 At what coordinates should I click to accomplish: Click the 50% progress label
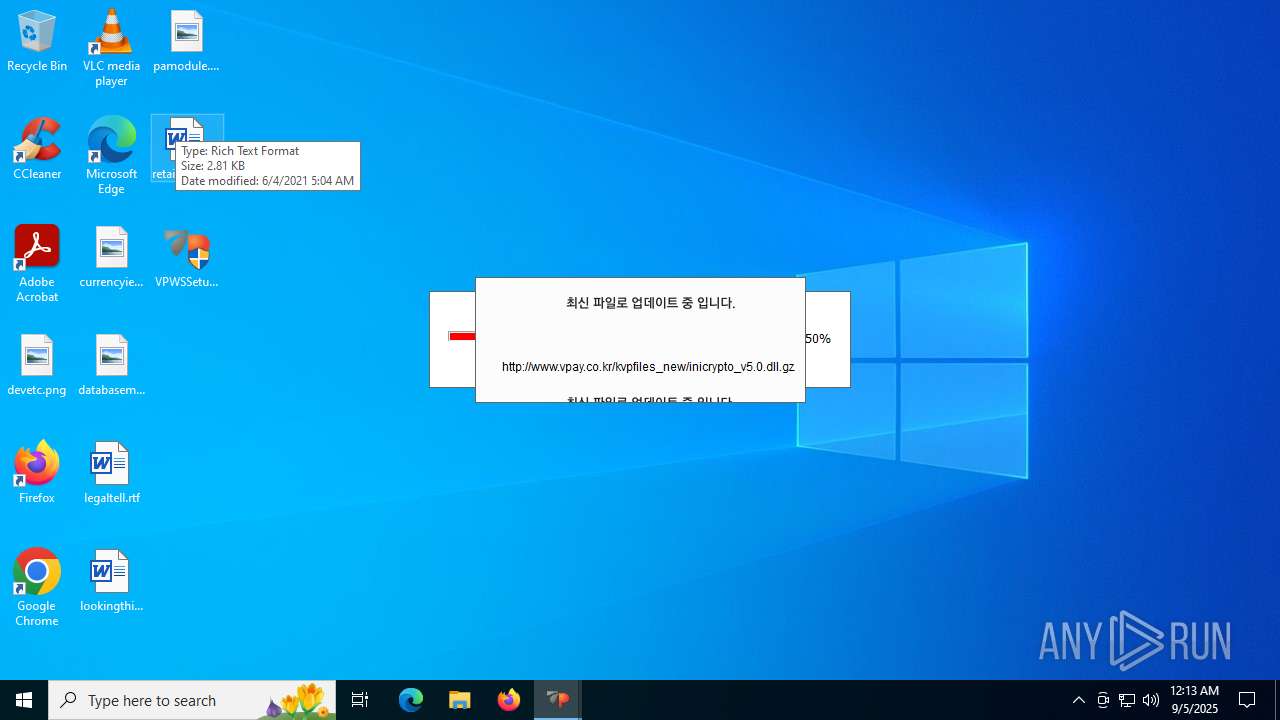(818, 339)
